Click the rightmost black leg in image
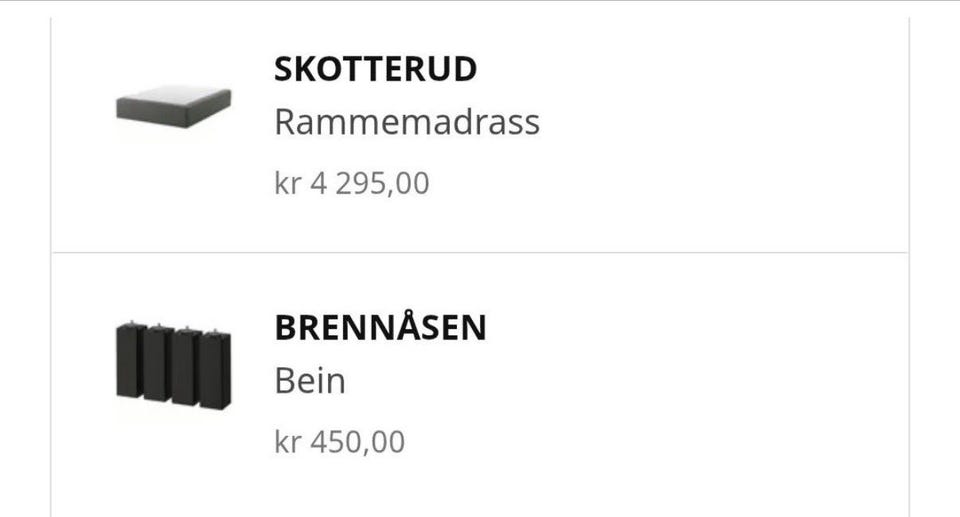 point(216,370)
